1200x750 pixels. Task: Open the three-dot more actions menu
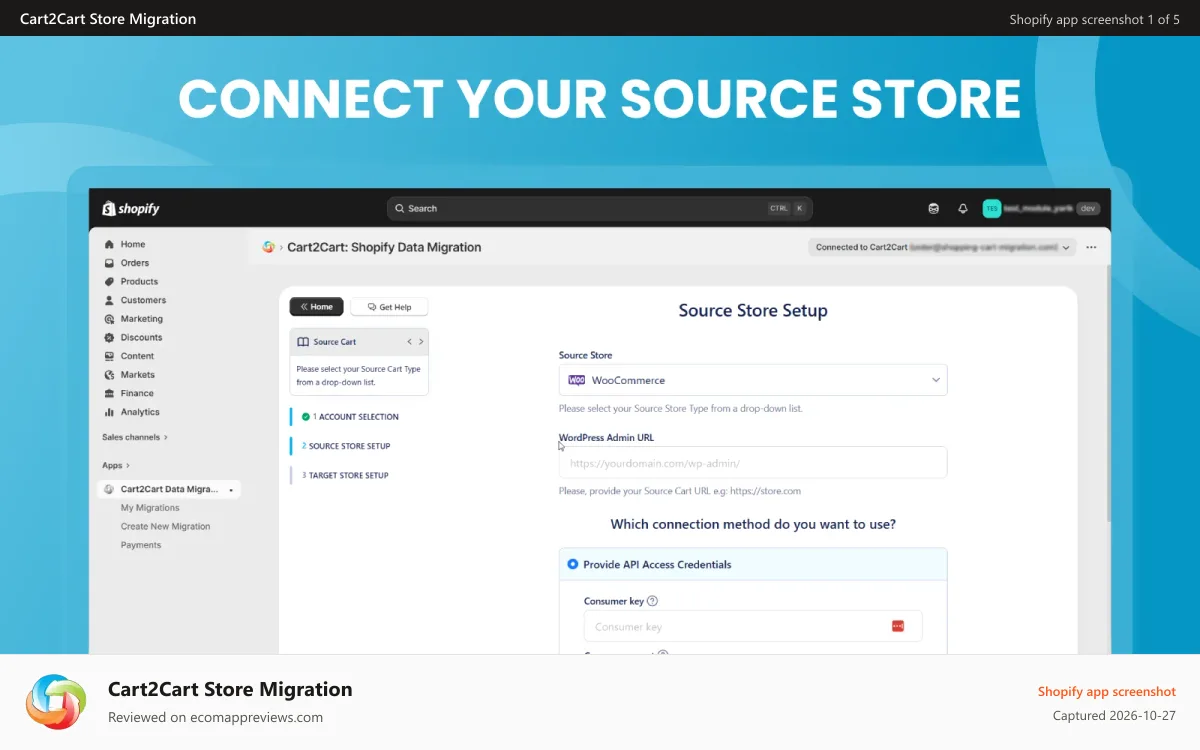click(1091, 247)
